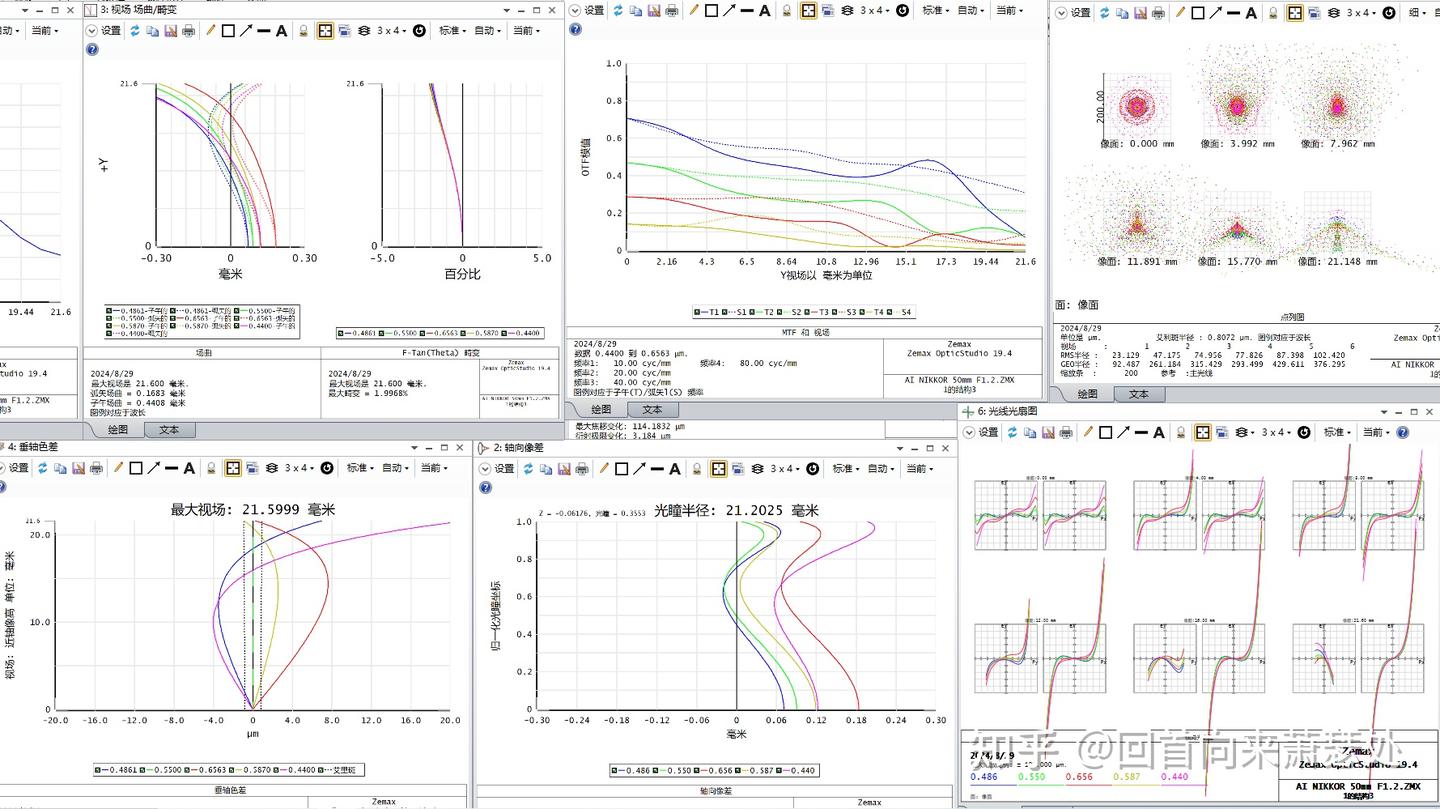
Task: Print the field curvature/distortion plot (视场 场曲/畸变)
Action: coord(188,31)
